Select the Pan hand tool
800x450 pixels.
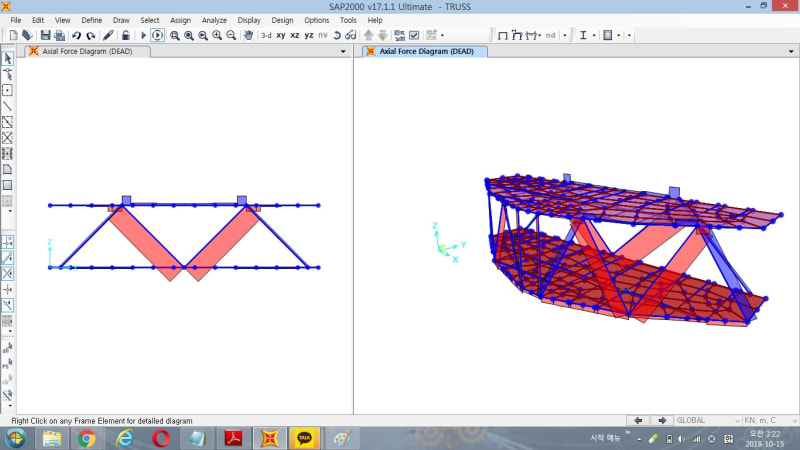point(248,35)
